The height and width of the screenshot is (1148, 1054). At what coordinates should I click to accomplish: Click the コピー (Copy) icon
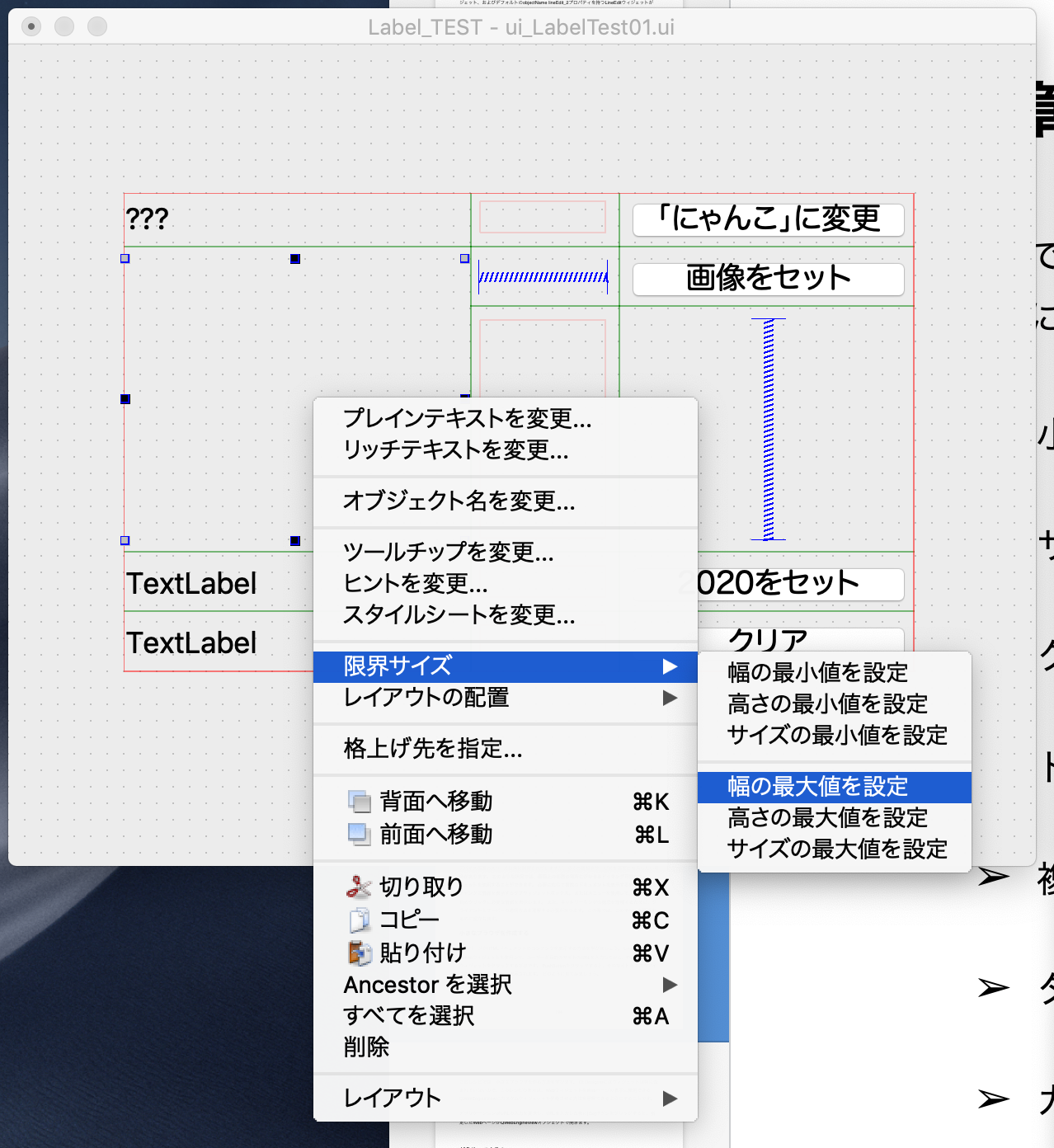coord(358,919)
